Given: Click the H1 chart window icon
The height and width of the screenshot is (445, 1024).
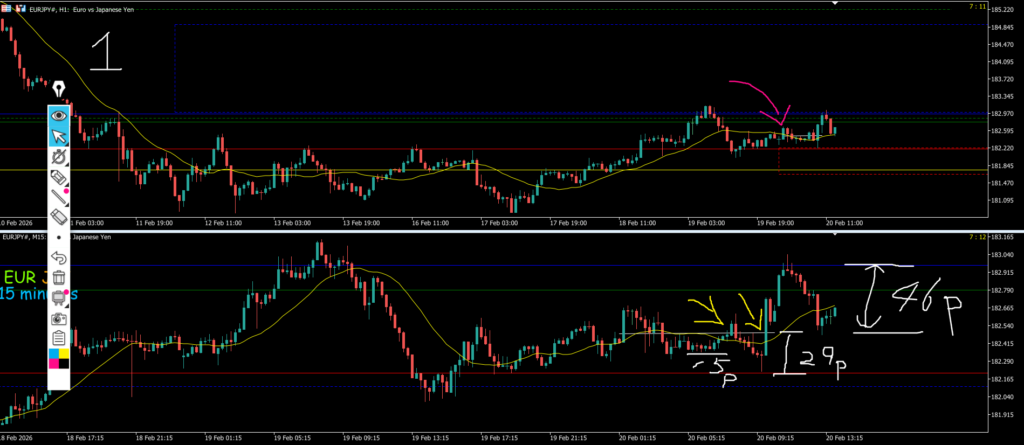Looking at the screenshot, I should (x=5, y=6).
